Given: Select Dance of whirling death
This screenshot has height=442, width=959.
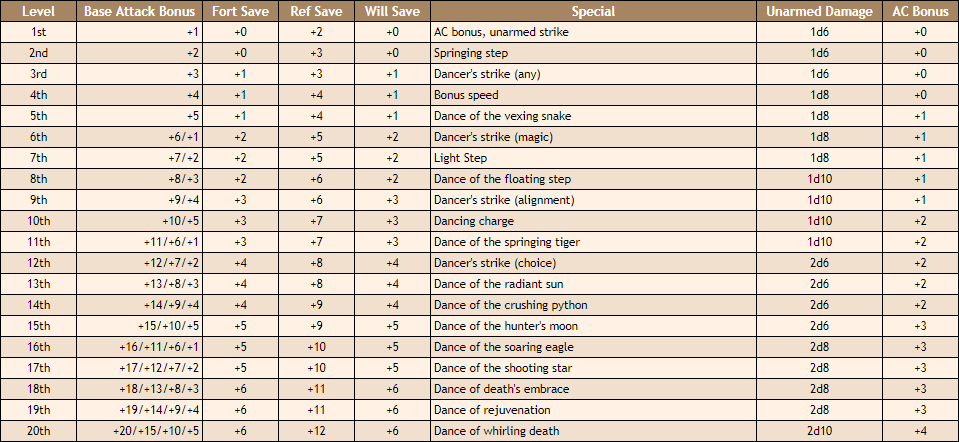Looking at the screenshot, I should (498, 431).
